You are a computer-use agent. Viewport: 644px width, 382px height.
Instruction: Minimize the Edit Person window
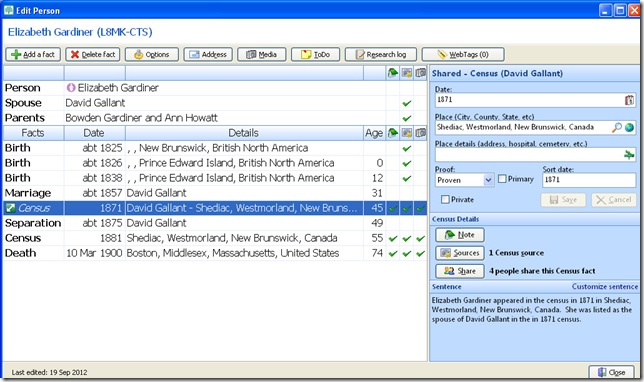605,10
